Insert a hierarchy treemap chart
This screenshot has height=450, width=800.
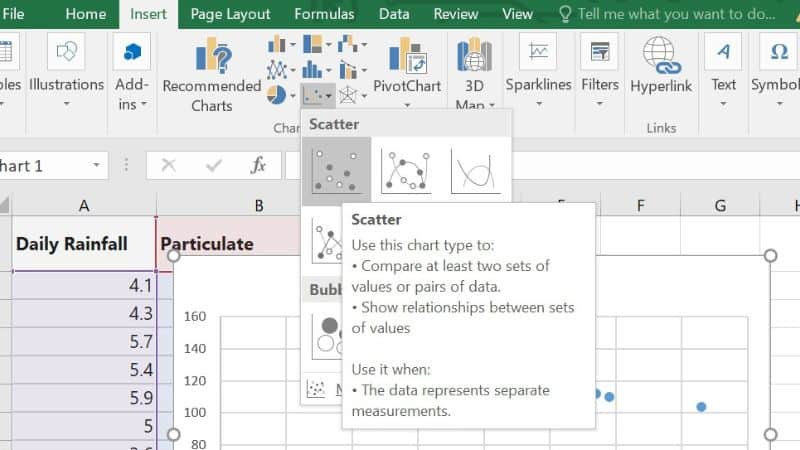(x=312, y=44)
